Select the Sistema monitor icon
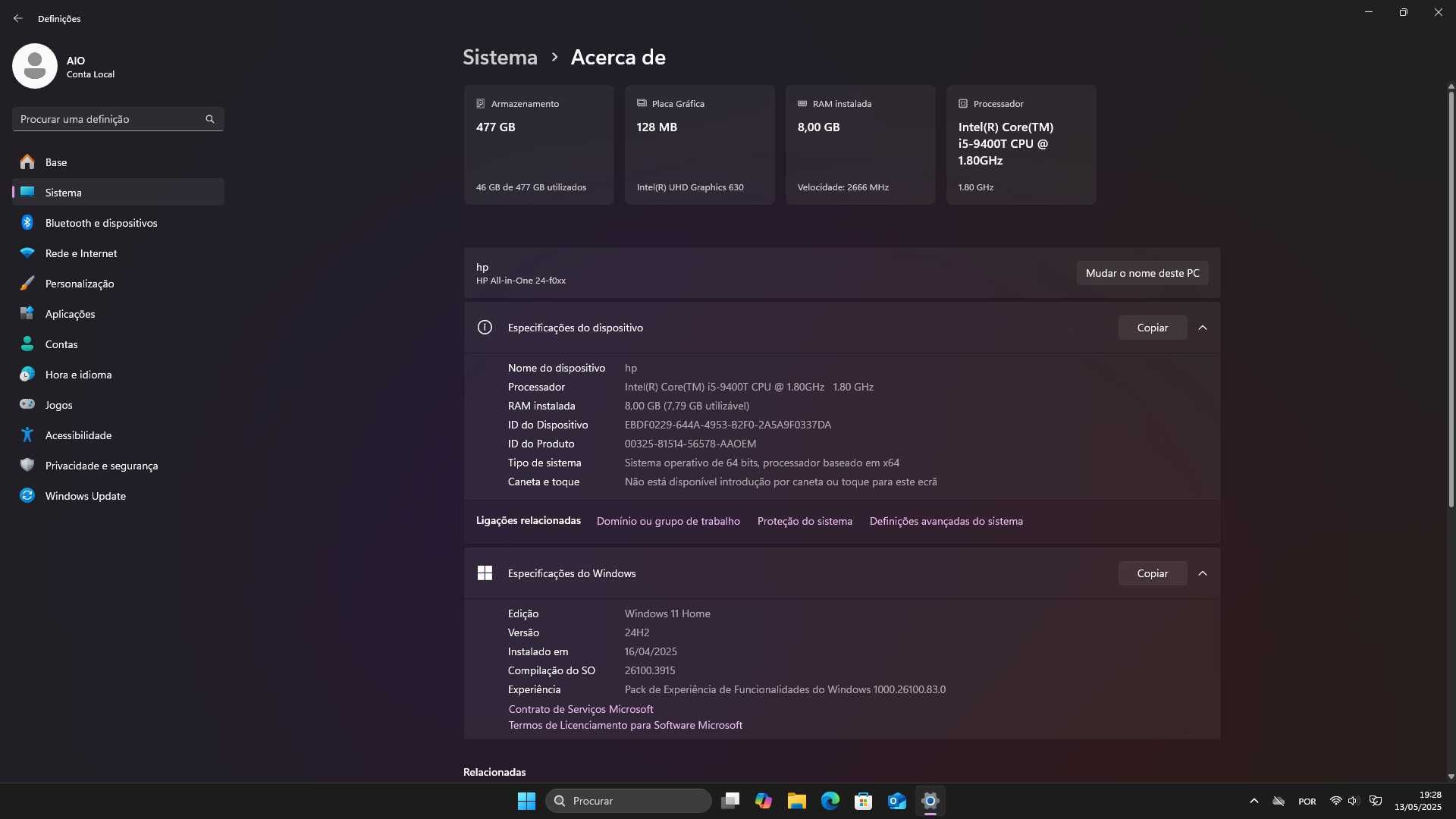The width and height of the screenshot is (1456, 819). [x=27, y=192]
